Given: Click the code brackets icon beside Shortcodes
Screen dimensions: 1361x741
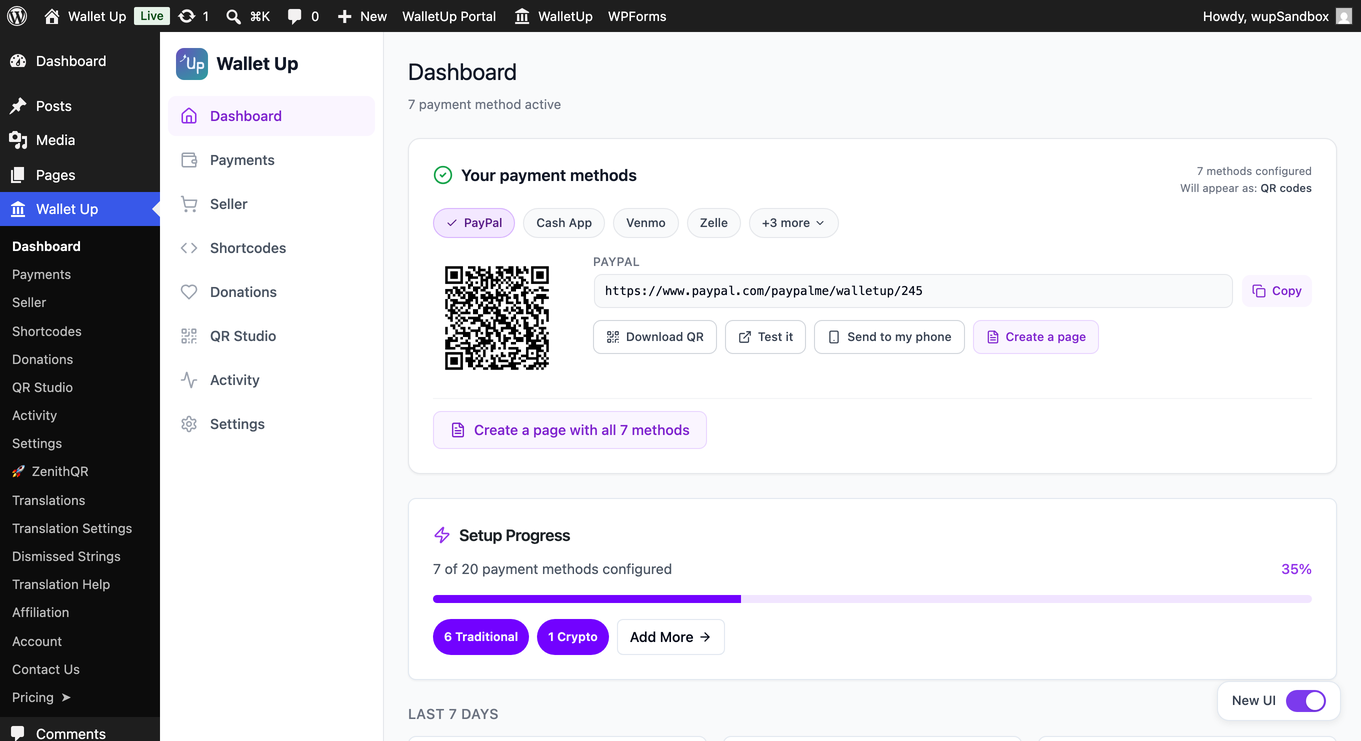Looking at the screenshot, I should pyautogui.click(x=189, y=248).
